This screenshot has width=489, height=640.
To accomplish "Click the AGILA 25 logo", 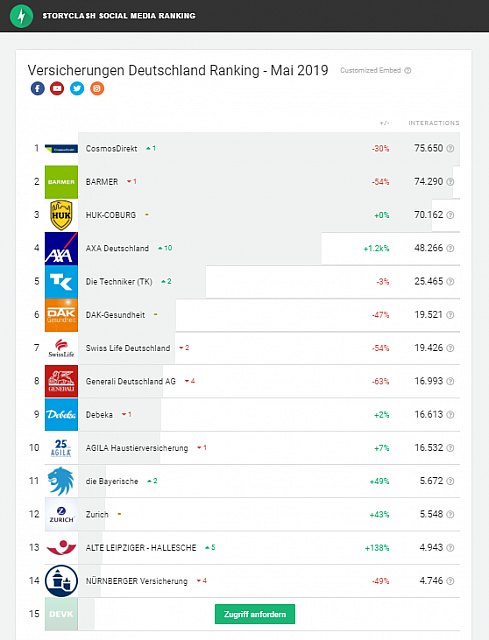I will point(61,448).
